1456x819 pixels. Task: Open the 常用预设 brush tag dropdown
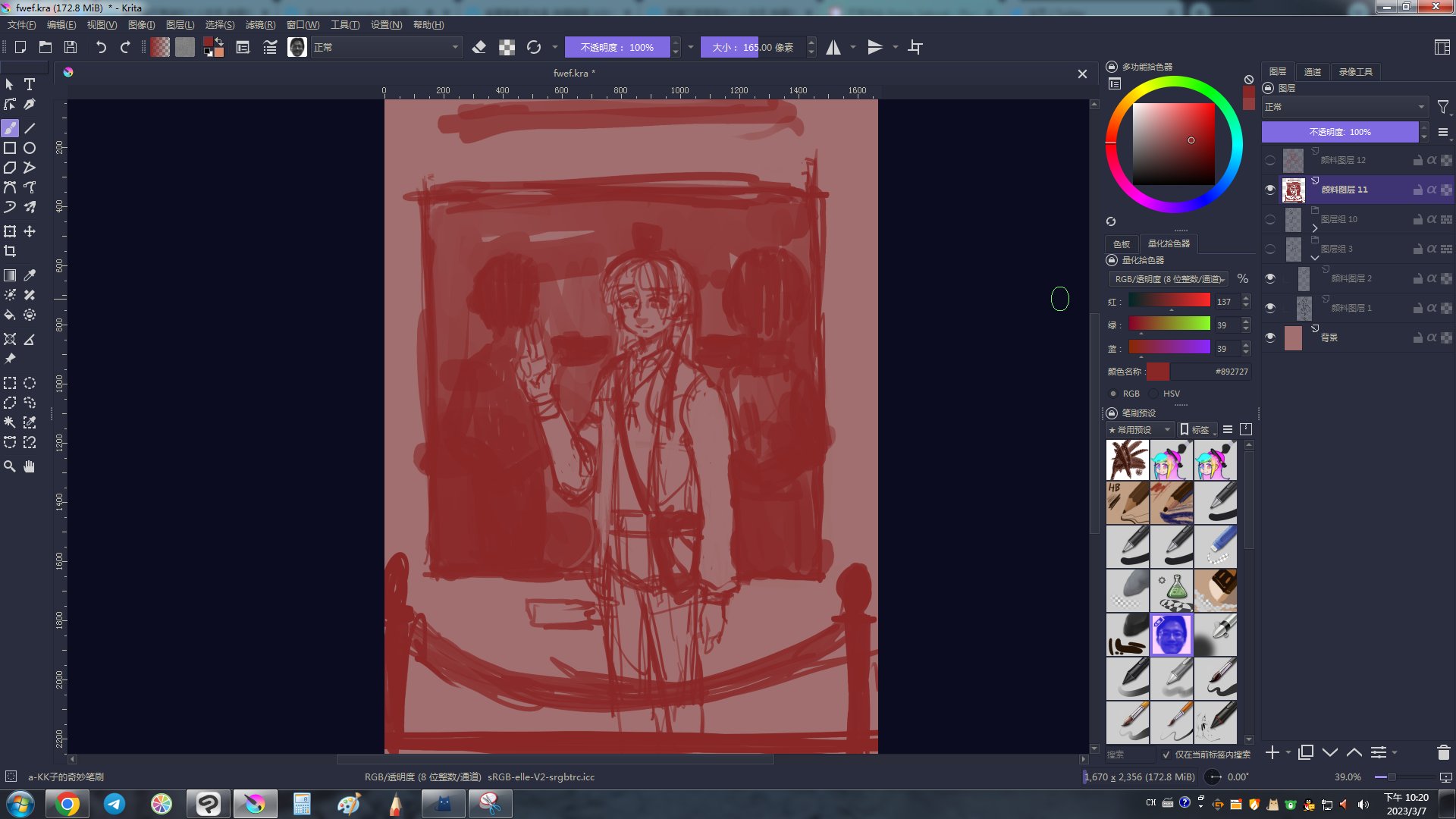tap(1140, 429)
